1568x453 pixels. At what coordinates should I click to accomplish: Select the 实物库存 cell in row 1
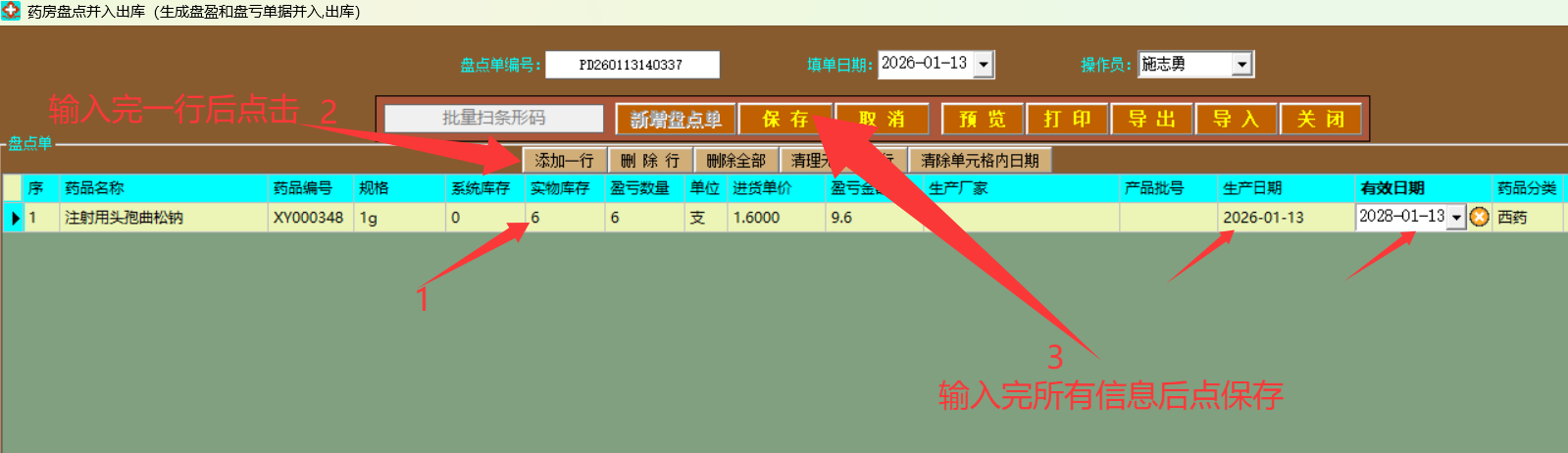pos(564,218)
